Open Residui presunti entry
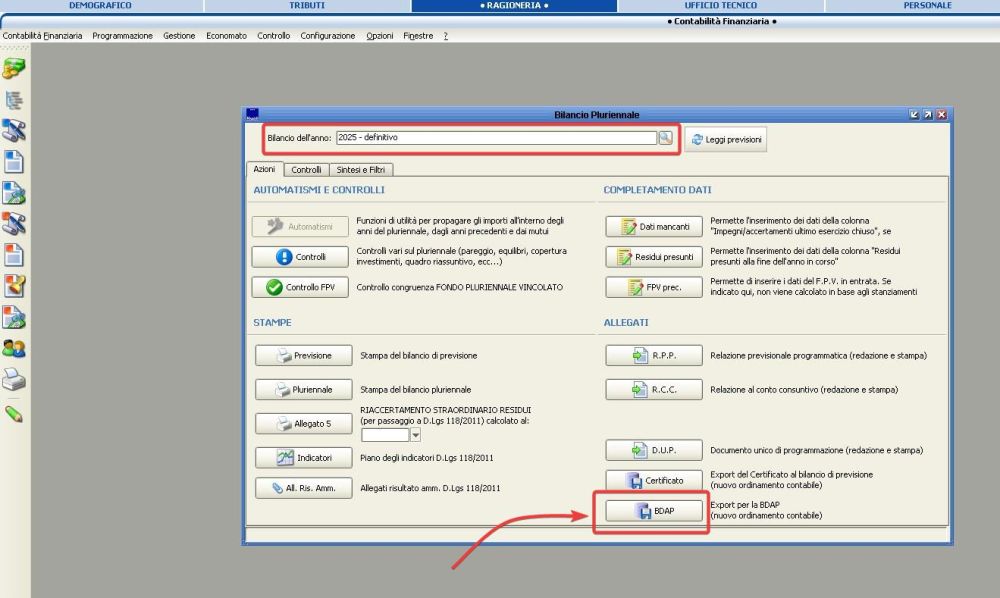 (x=654, y=256)
